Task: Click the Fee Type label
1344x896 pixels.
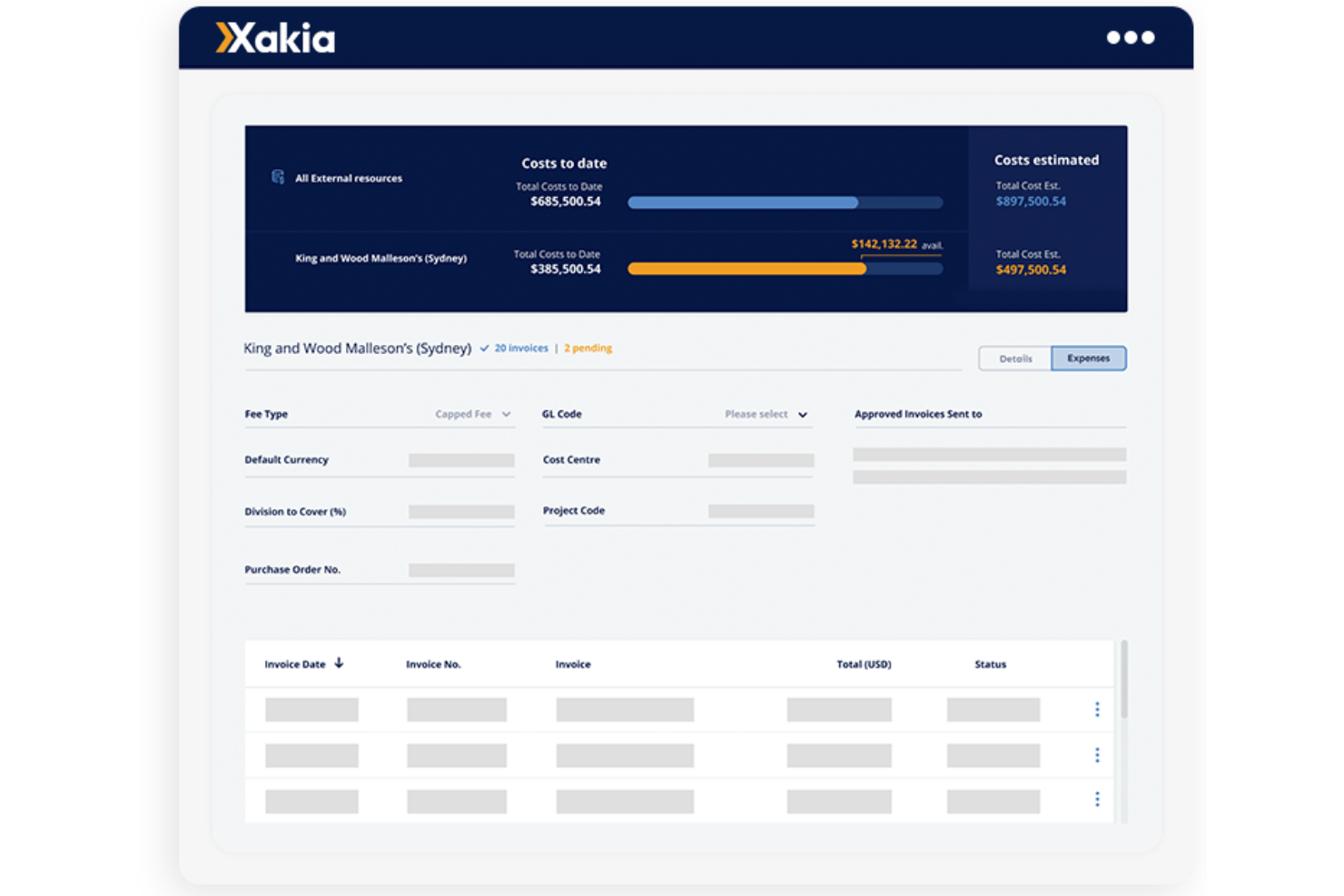Action: pos(266,414)
